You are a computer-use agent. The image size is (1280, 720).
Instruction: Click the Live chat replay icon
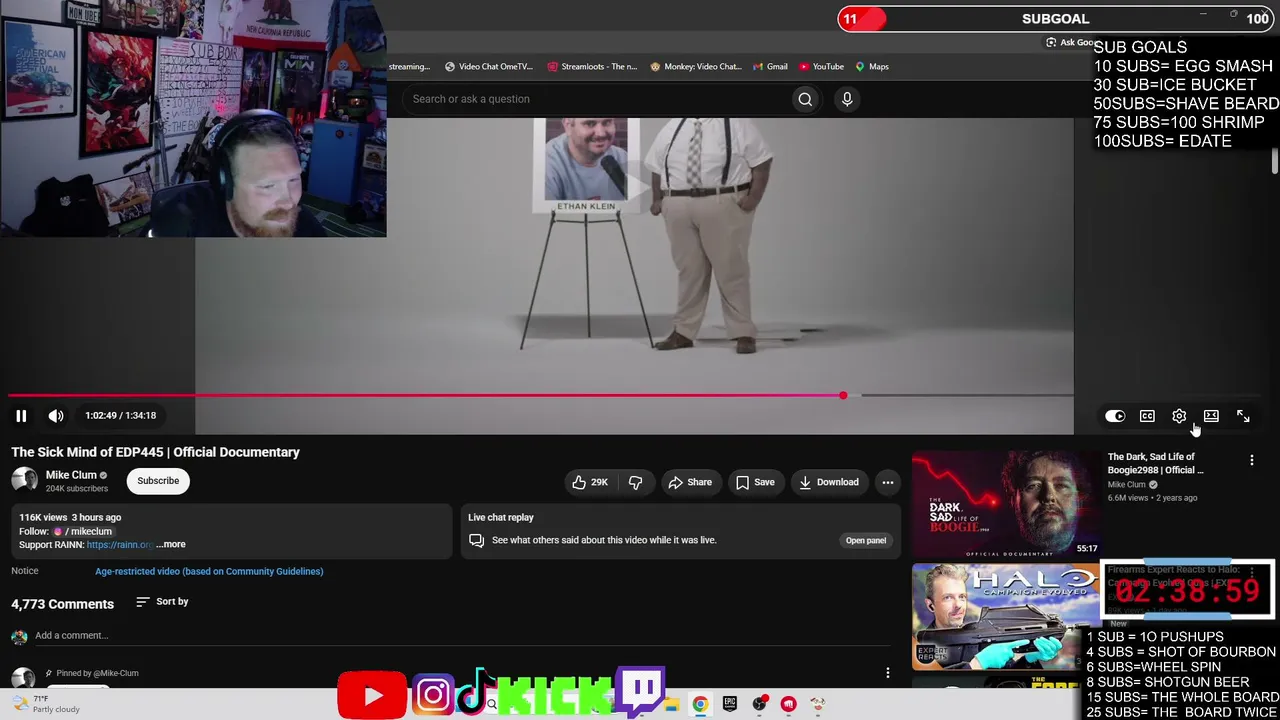click(477, 541)
